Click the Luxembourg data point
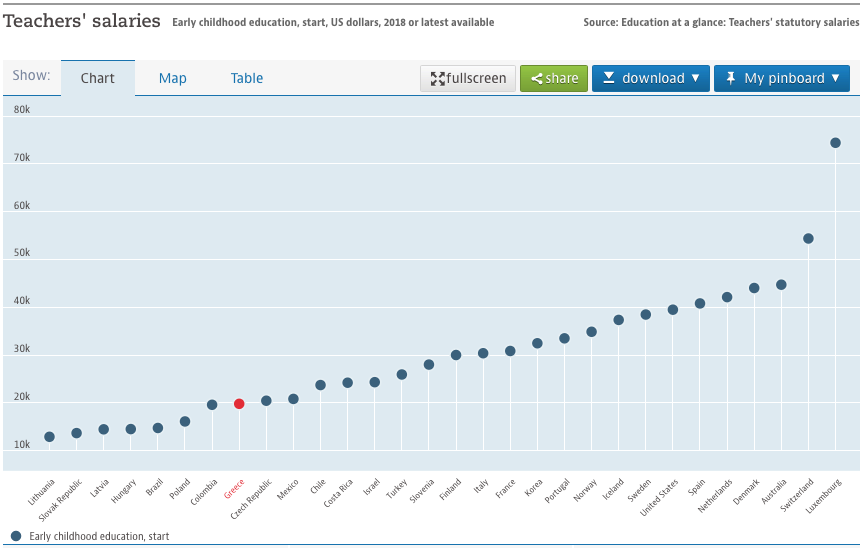The image size is (868, 548). coord(835,143)
